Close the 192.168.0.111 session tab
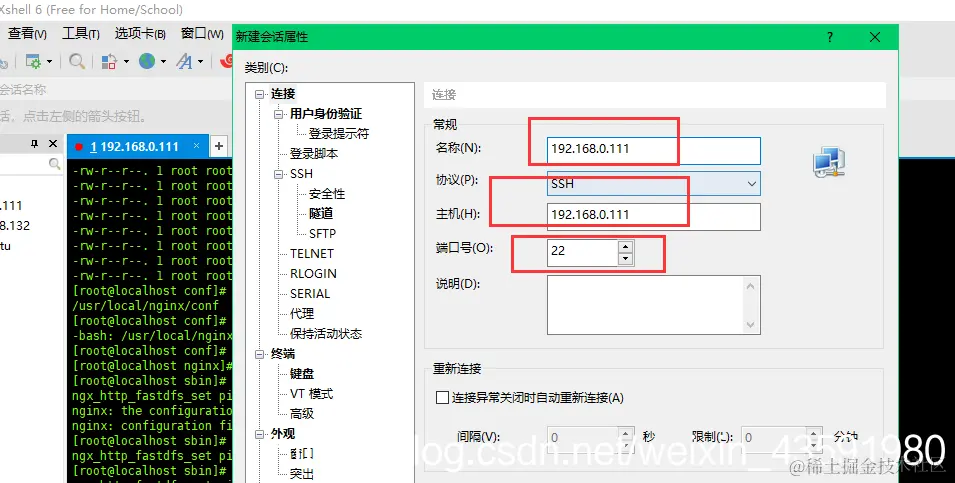This screenshot has width=955, height=483. pos(196,146)
